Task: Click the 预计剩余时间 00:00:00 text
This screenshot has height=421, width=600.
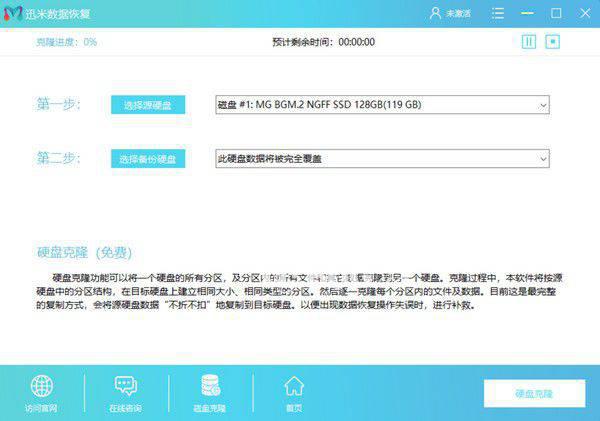Action: [x=324, y=42]
